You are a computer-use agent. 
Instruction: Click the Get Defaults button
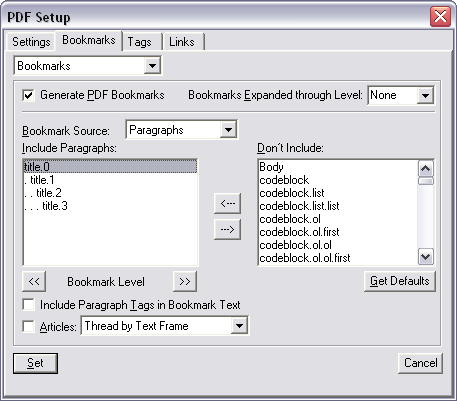(x=400, y=281)
